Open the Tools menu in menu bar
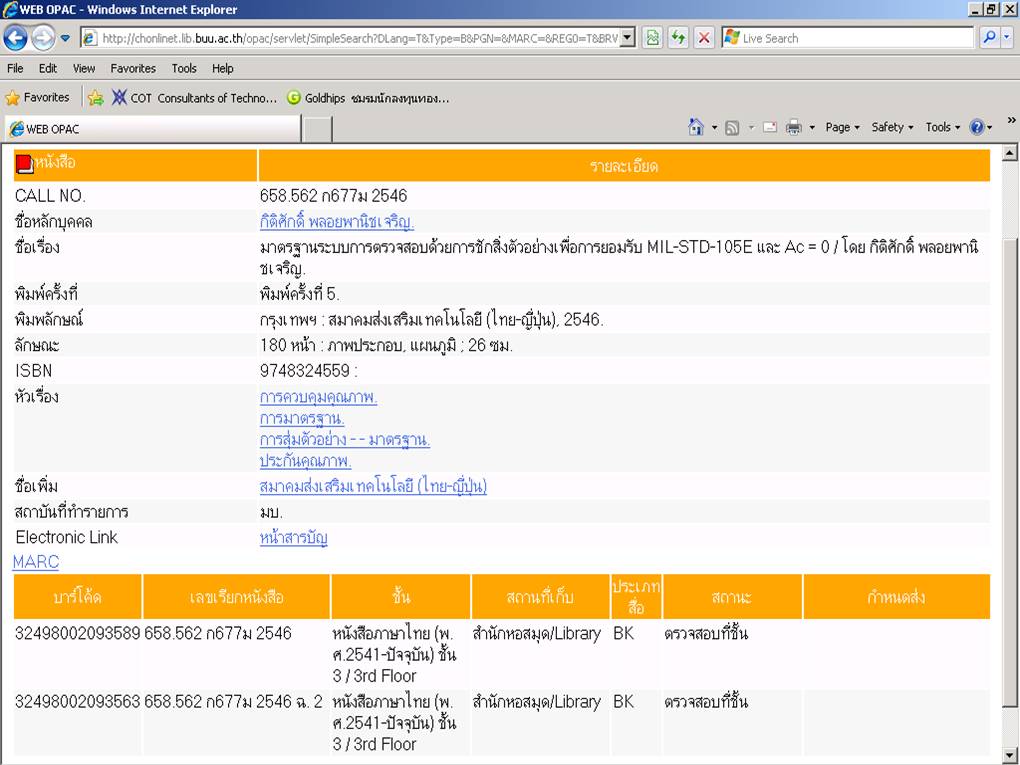The width and height of the screenshot is (1020, 765). (x=184, y=68)
